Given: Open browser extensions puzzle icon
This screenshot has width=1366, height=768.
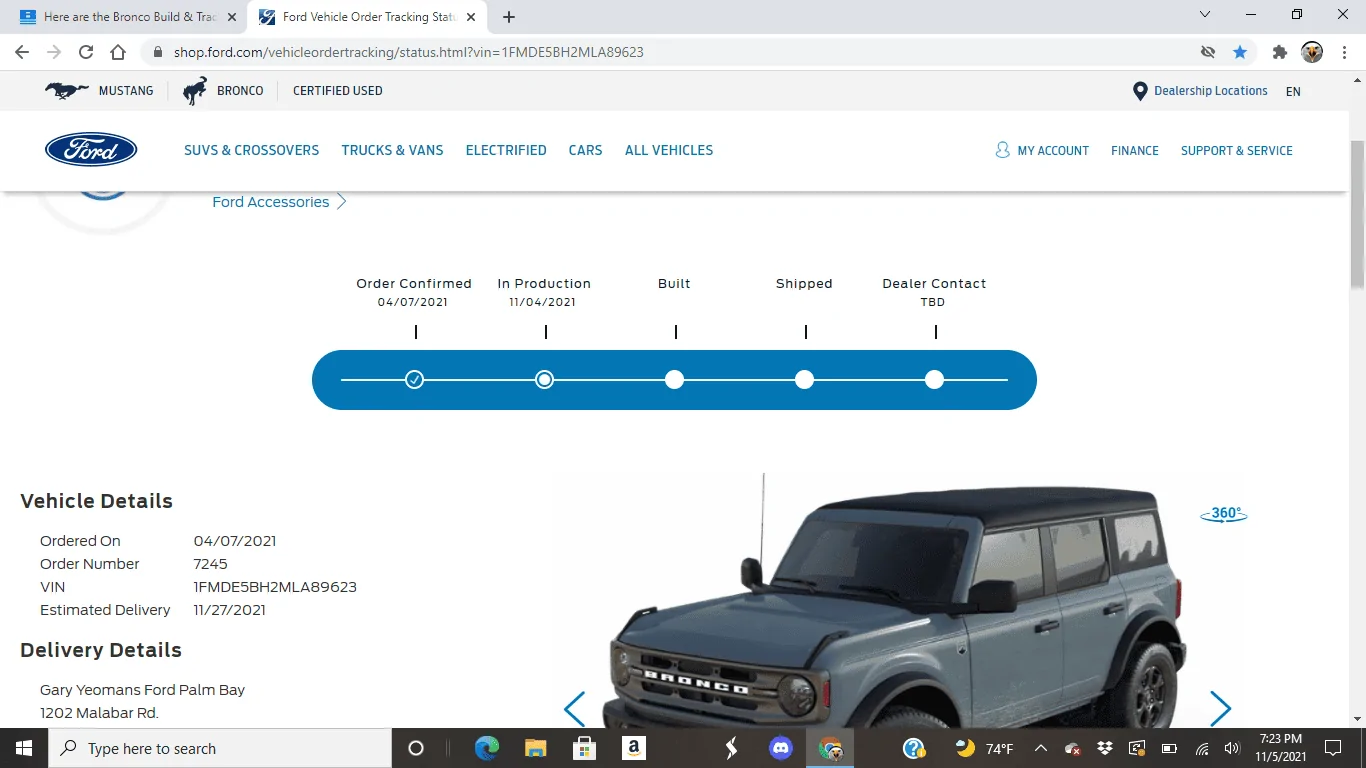Looking at the screenshot, I should coord(1279,52).
